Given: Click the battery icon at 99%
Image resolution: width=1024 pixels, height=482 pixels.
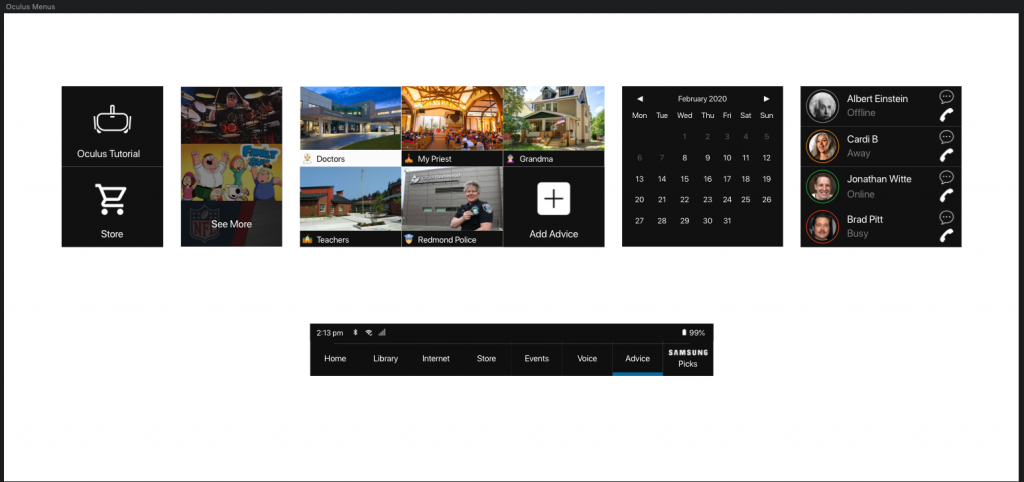Looking at the screenshot, I should [x=684, y=332].
